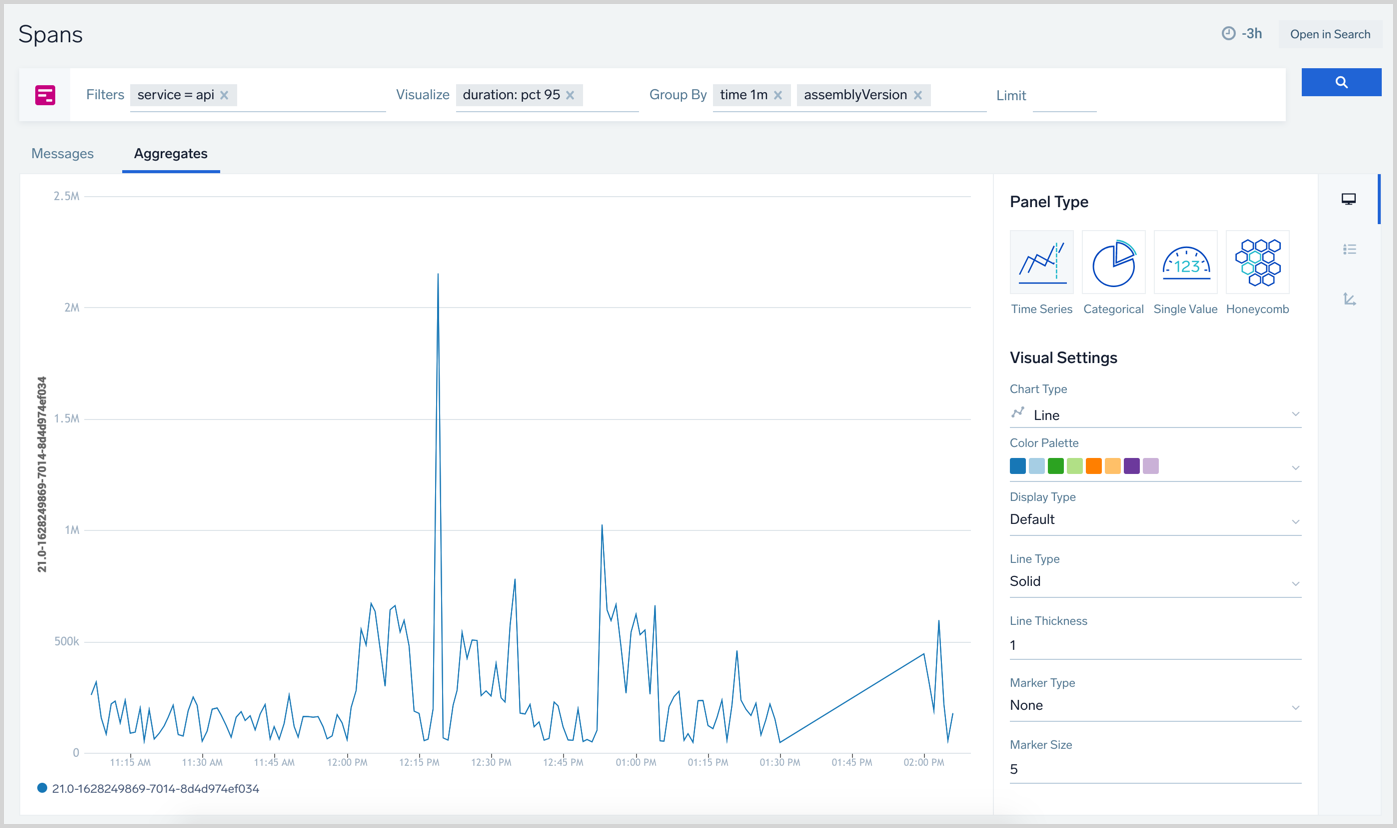This screenshot has width=1397, height=828.
Task: Open the Color Palette dropdown
Action: pyautogui.click(x=1155, y=467)
